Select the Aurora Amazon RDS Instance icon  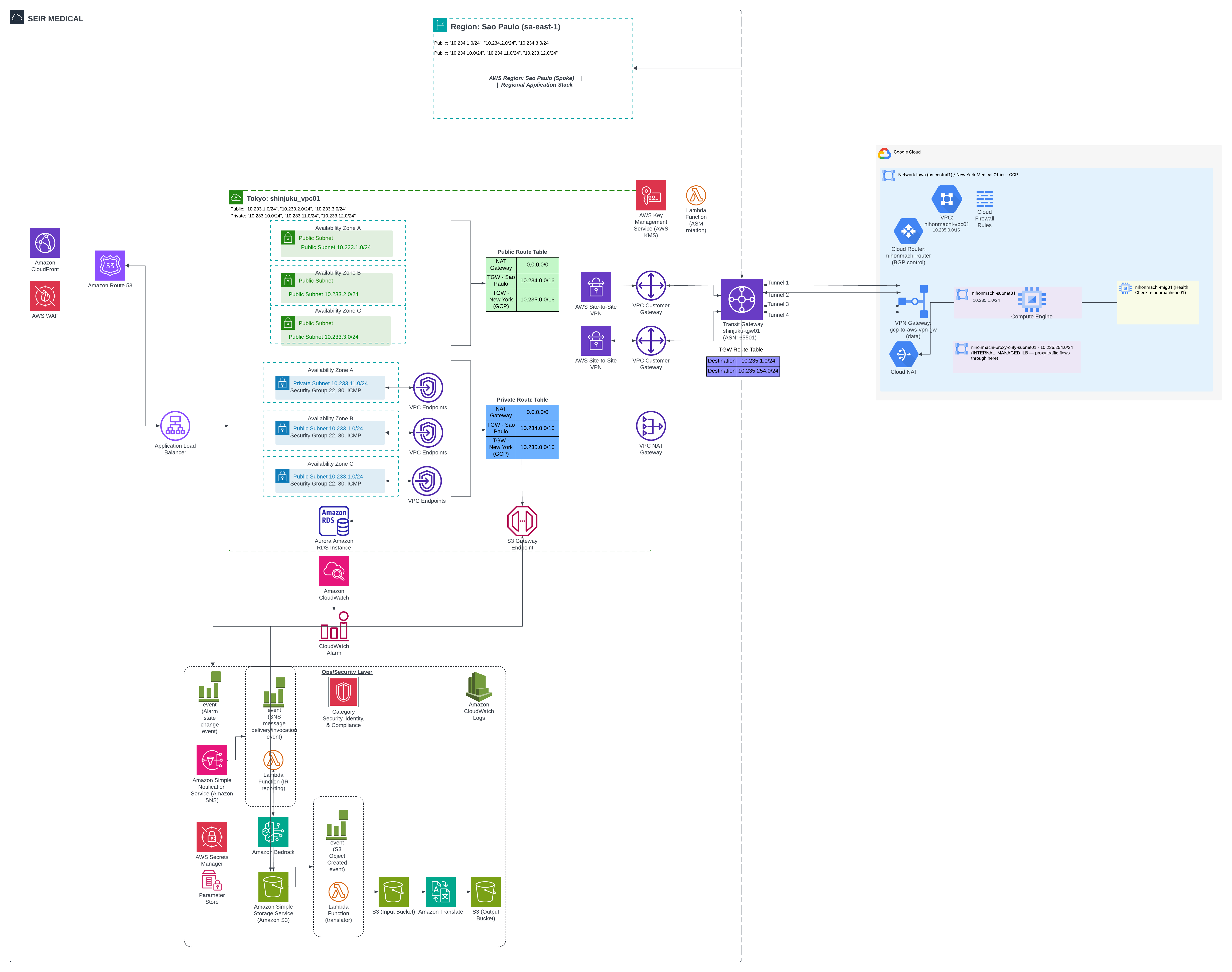(x=334, y=521)
